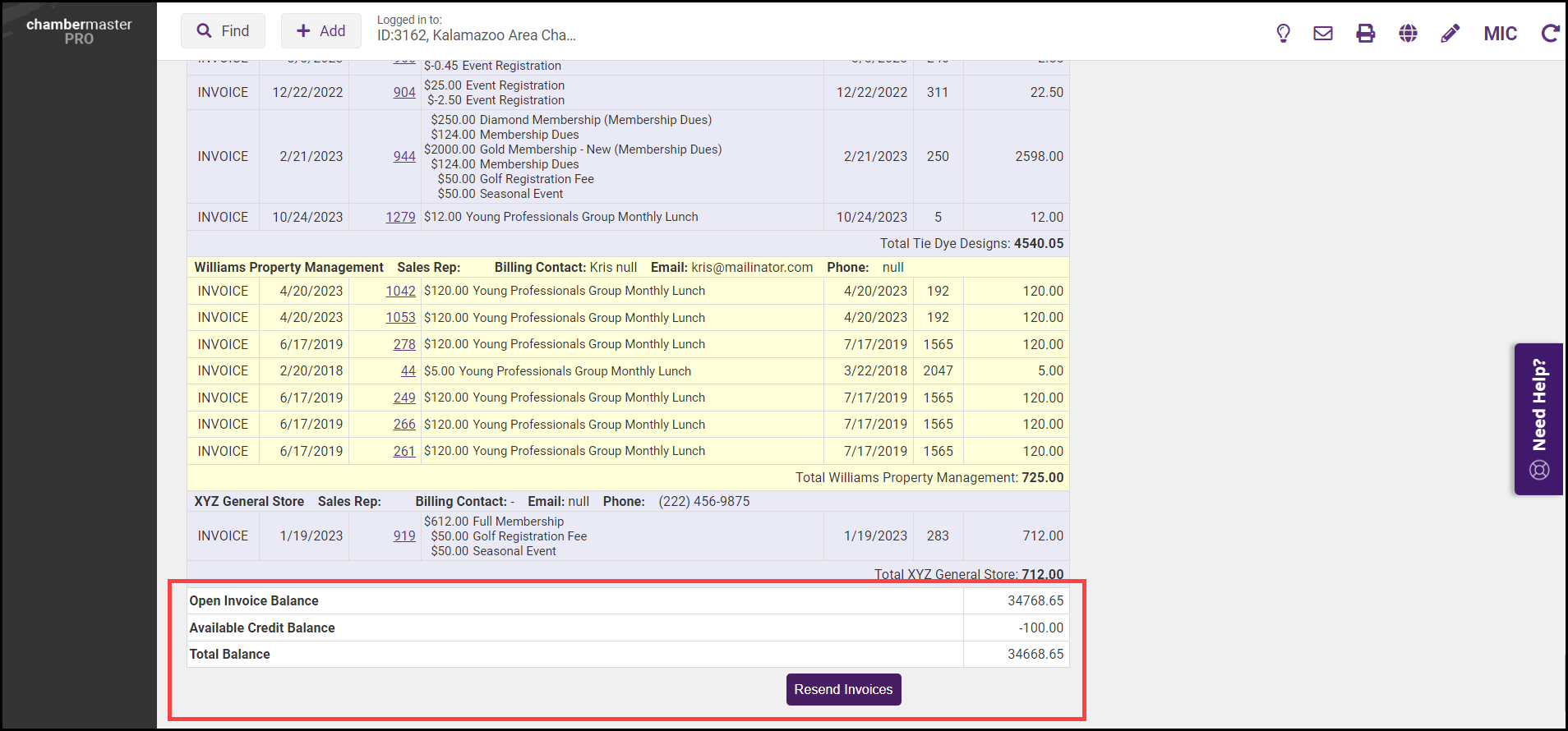Click the ChamberMaster PRO logo
Viewport: 1568px width, 731px height.
tap(79, 31)
